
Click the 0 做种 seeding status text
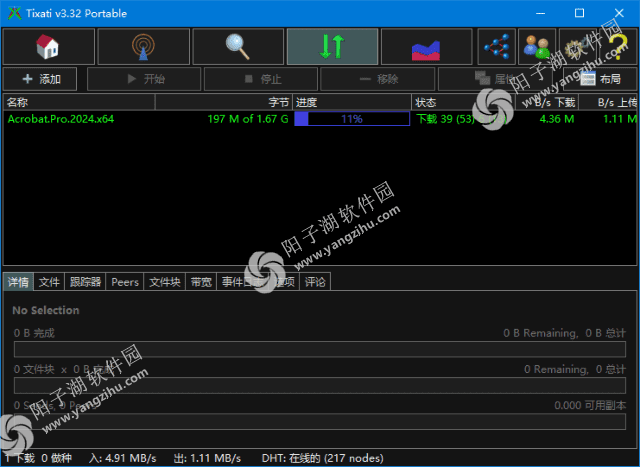click(x=57, y=458)
